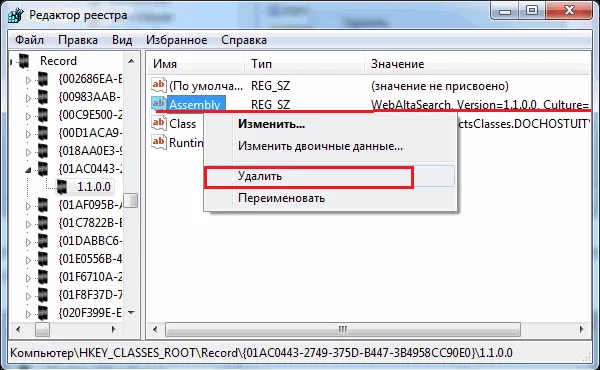The height and width of the screenshot is (370, 600).
Task: Select the Assembly value name
Action: point(195,104)
